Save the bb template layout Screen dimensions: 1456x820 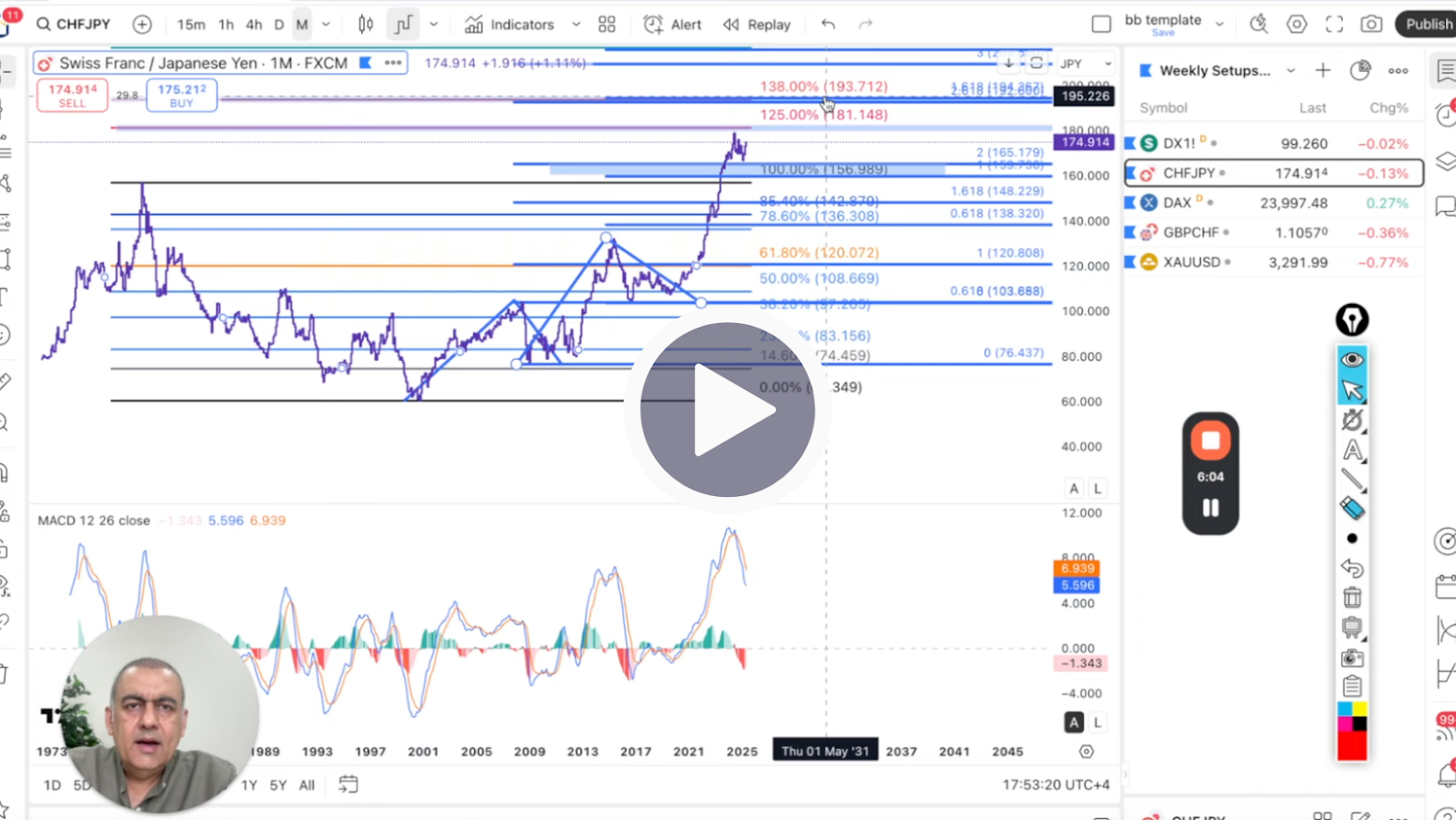point(1163,33)
